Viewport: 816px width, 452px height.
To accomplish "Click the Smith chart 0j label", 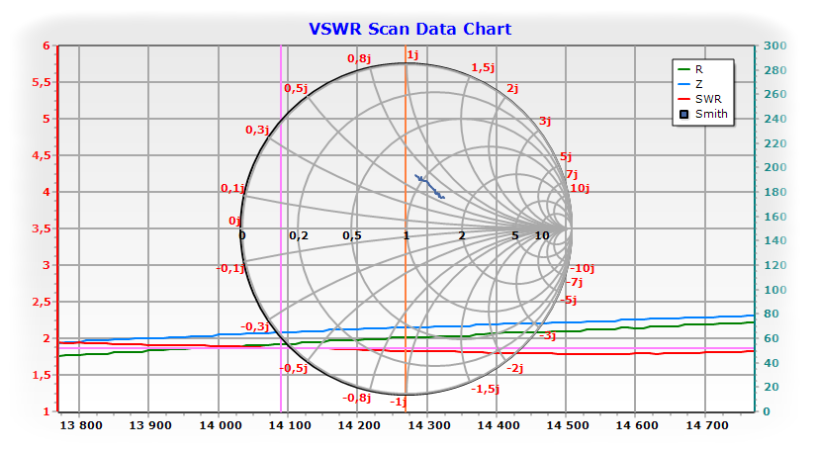I will click(235, 221).
